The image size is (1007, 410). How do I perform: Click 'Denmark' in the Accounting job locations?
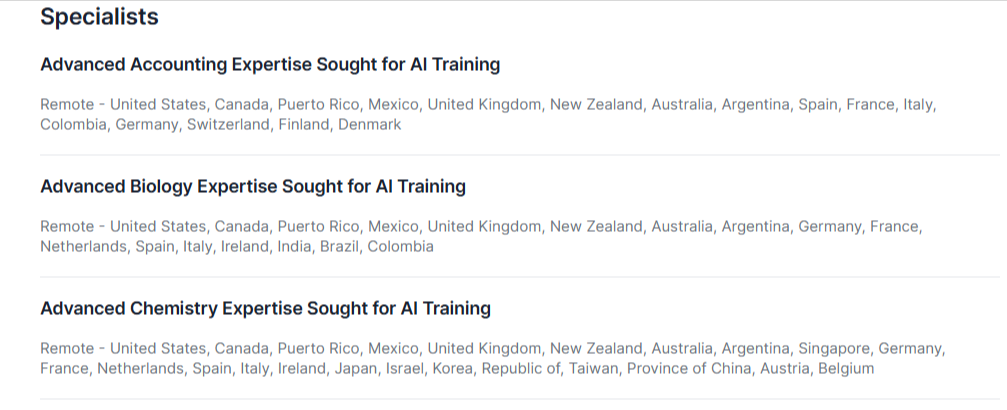click(369, 125)
